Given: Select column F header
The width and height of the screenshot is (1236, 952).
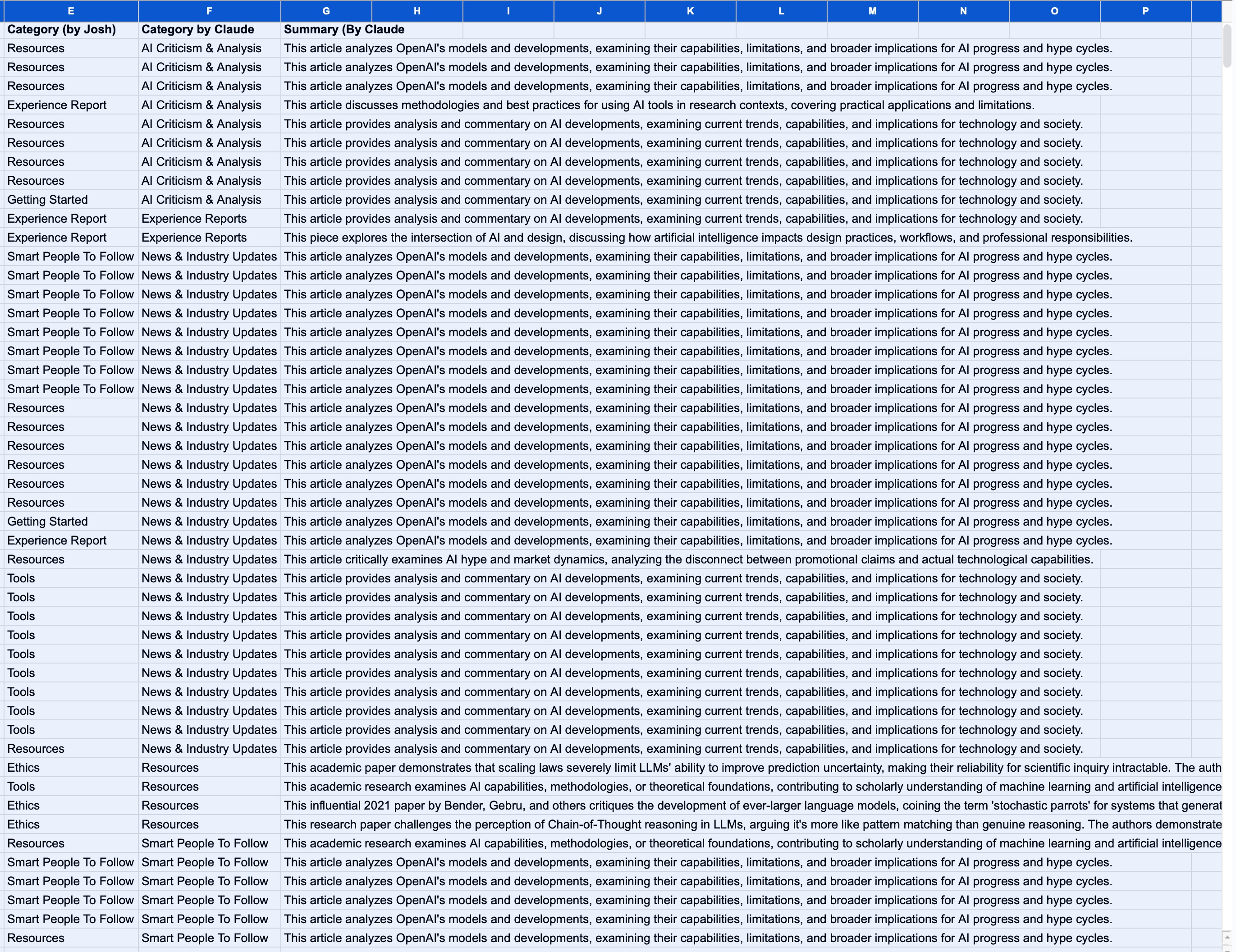Looking at the screenshot, I should (x=209, y=11).
